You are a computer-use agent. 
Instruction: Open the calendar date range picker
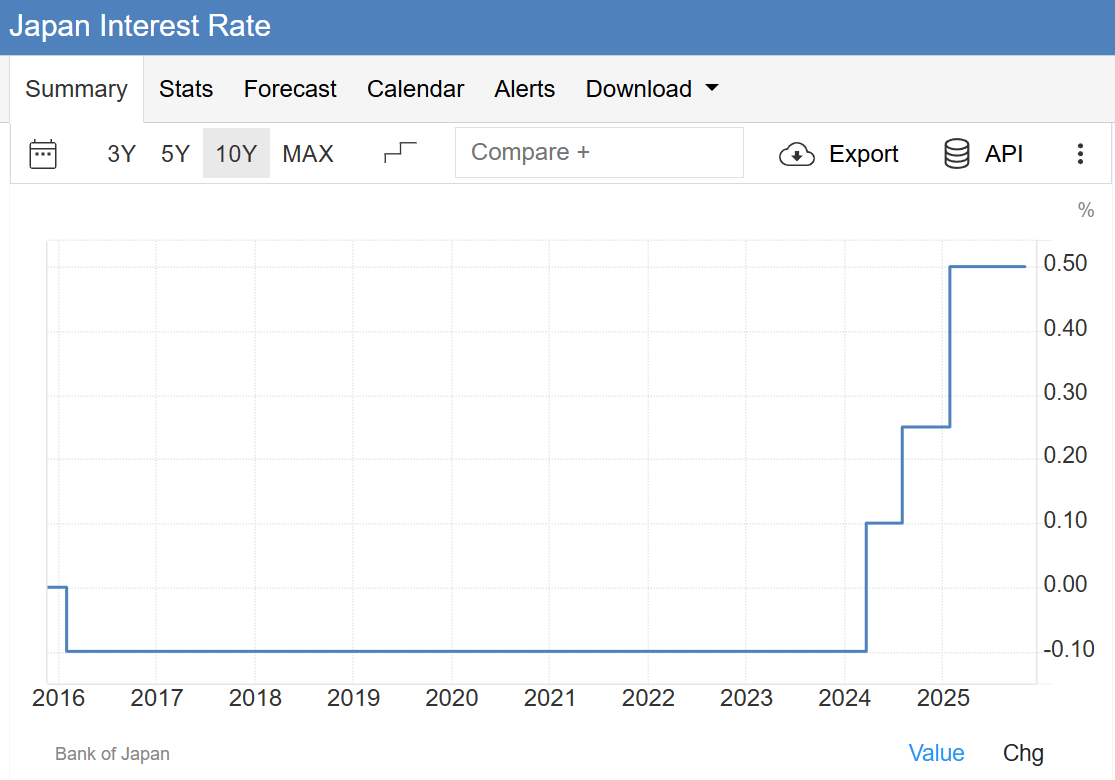tap(43, 154)
